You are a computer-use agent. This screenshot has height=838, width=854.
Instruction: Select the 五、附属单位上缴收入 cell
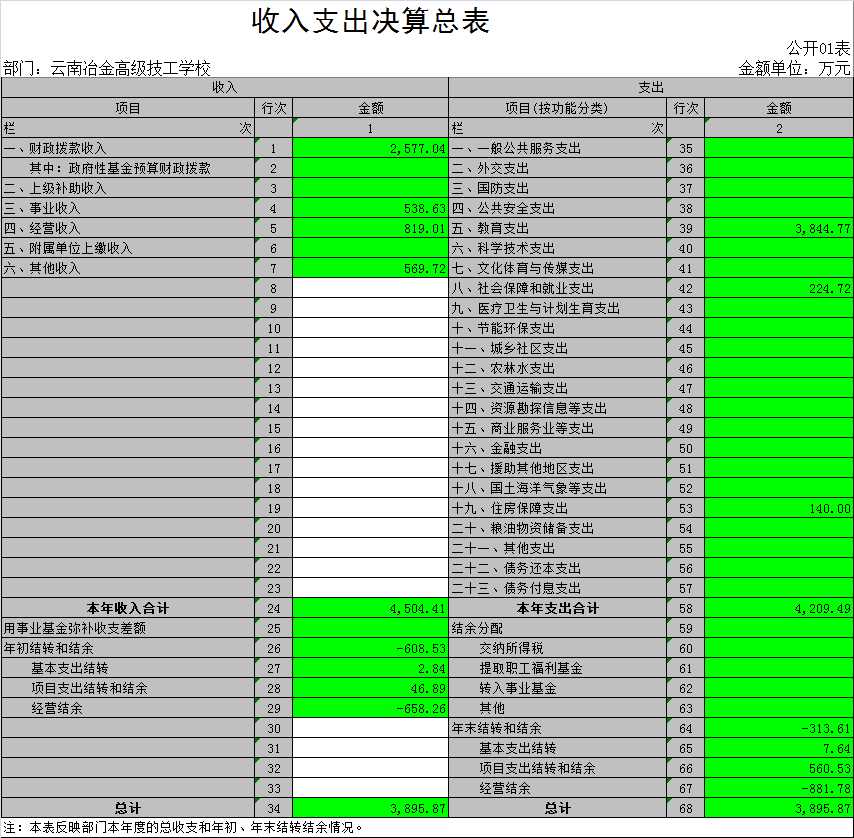(x=128, y=248)
